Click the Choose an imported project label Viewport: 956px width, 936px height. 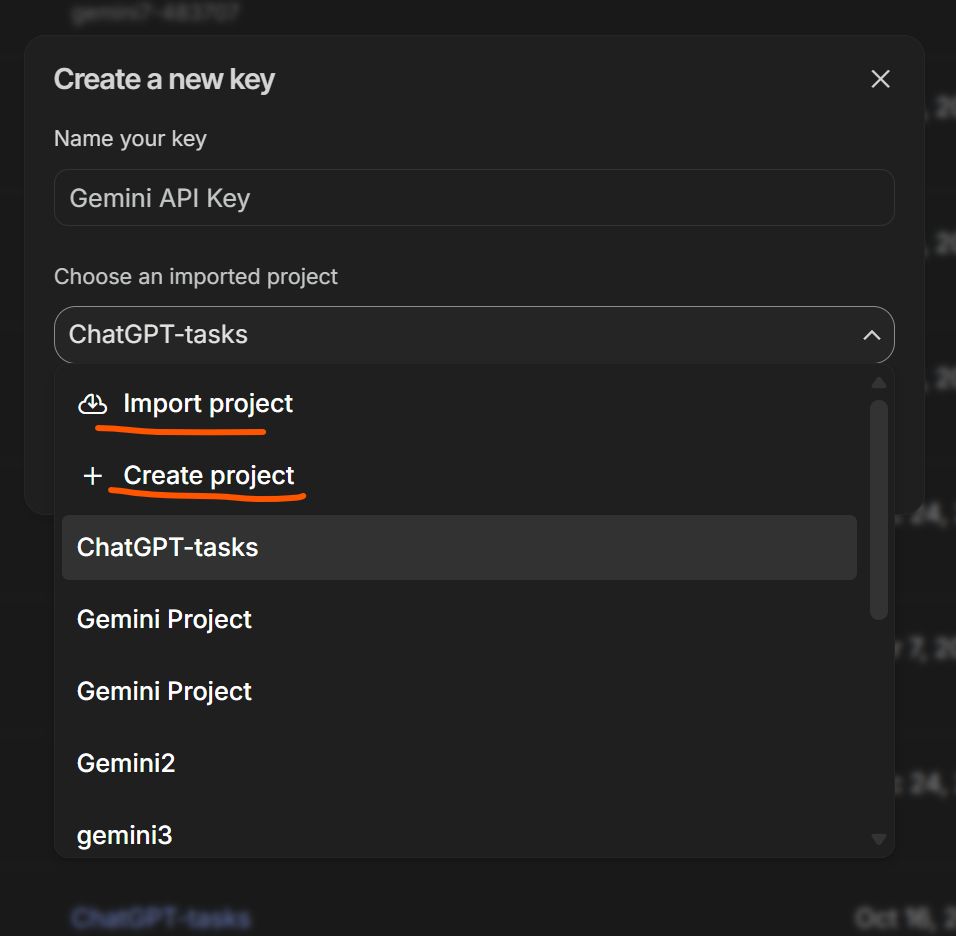pyautogui.click(x=196, y=276)
